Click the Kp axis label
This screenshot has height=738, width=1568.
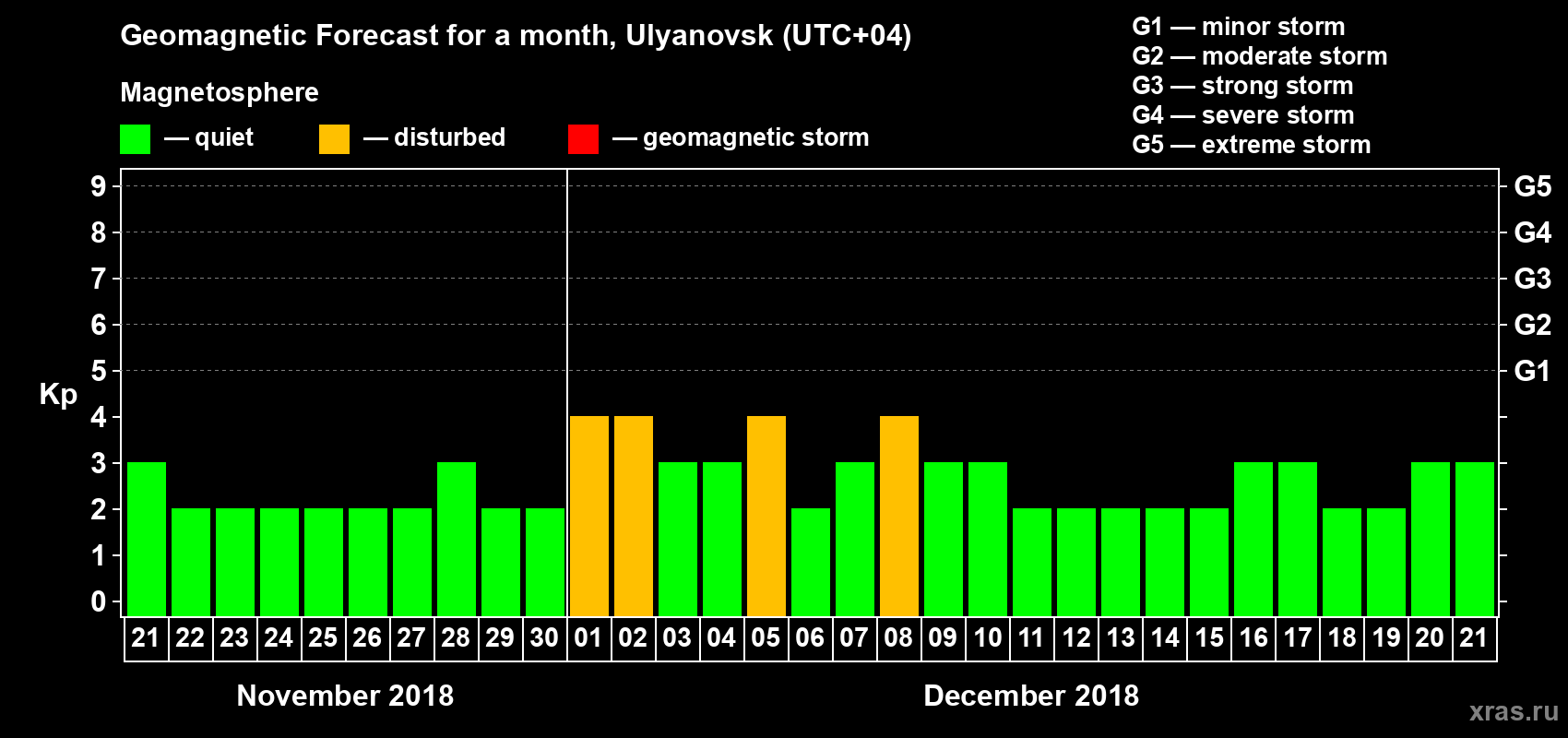click(58, 395)
